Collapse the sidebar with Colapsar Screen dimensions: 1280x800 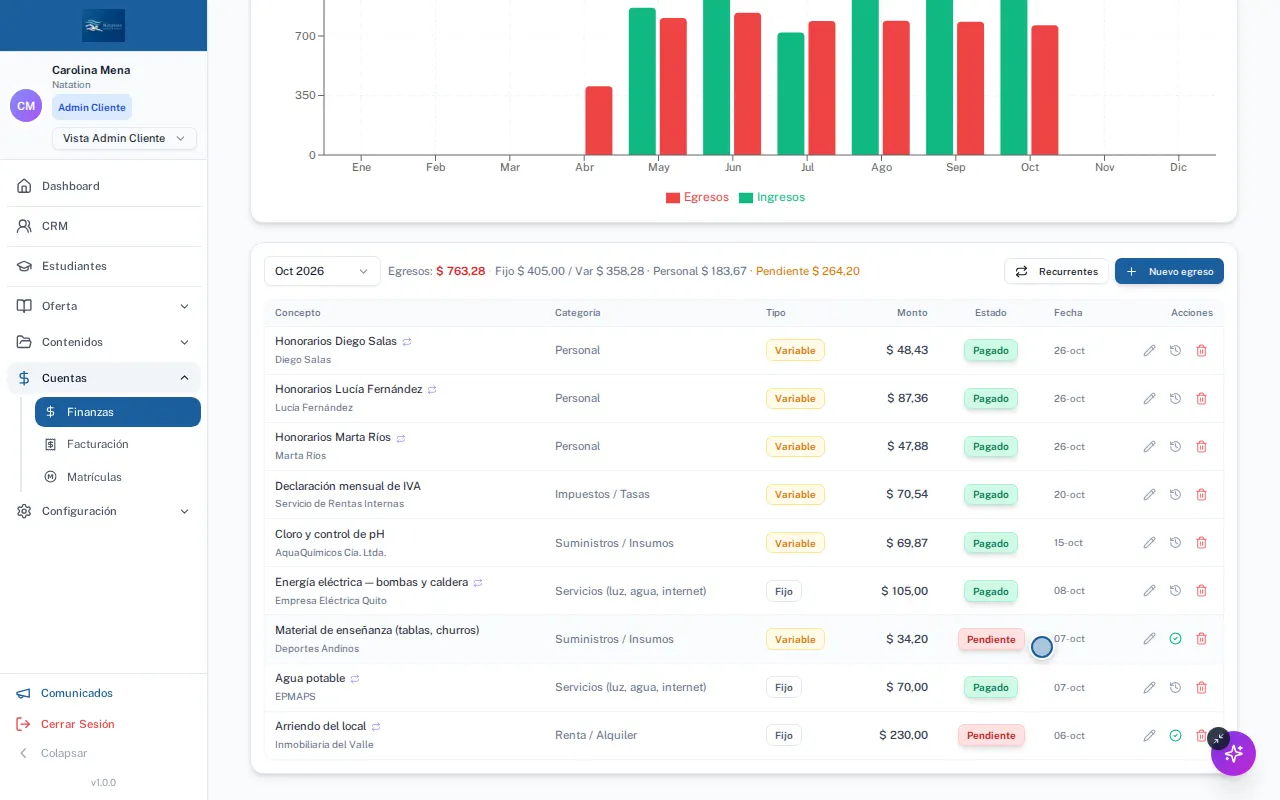(53, 753)
